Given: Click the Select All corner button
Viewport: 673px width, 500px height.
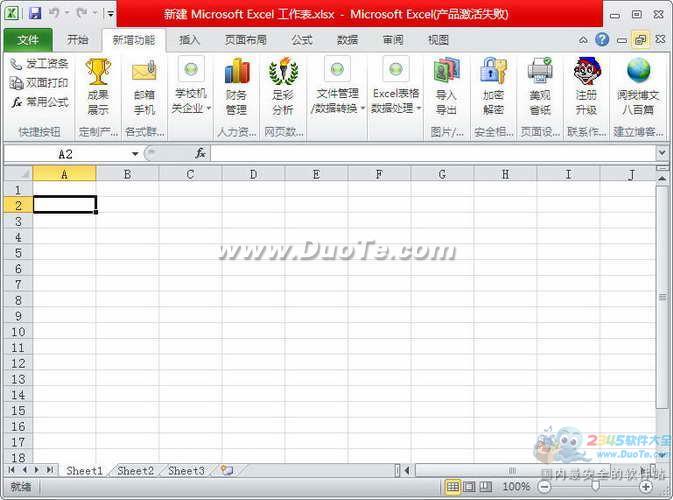Looking at the screenshot, I should tap(18, 173).
